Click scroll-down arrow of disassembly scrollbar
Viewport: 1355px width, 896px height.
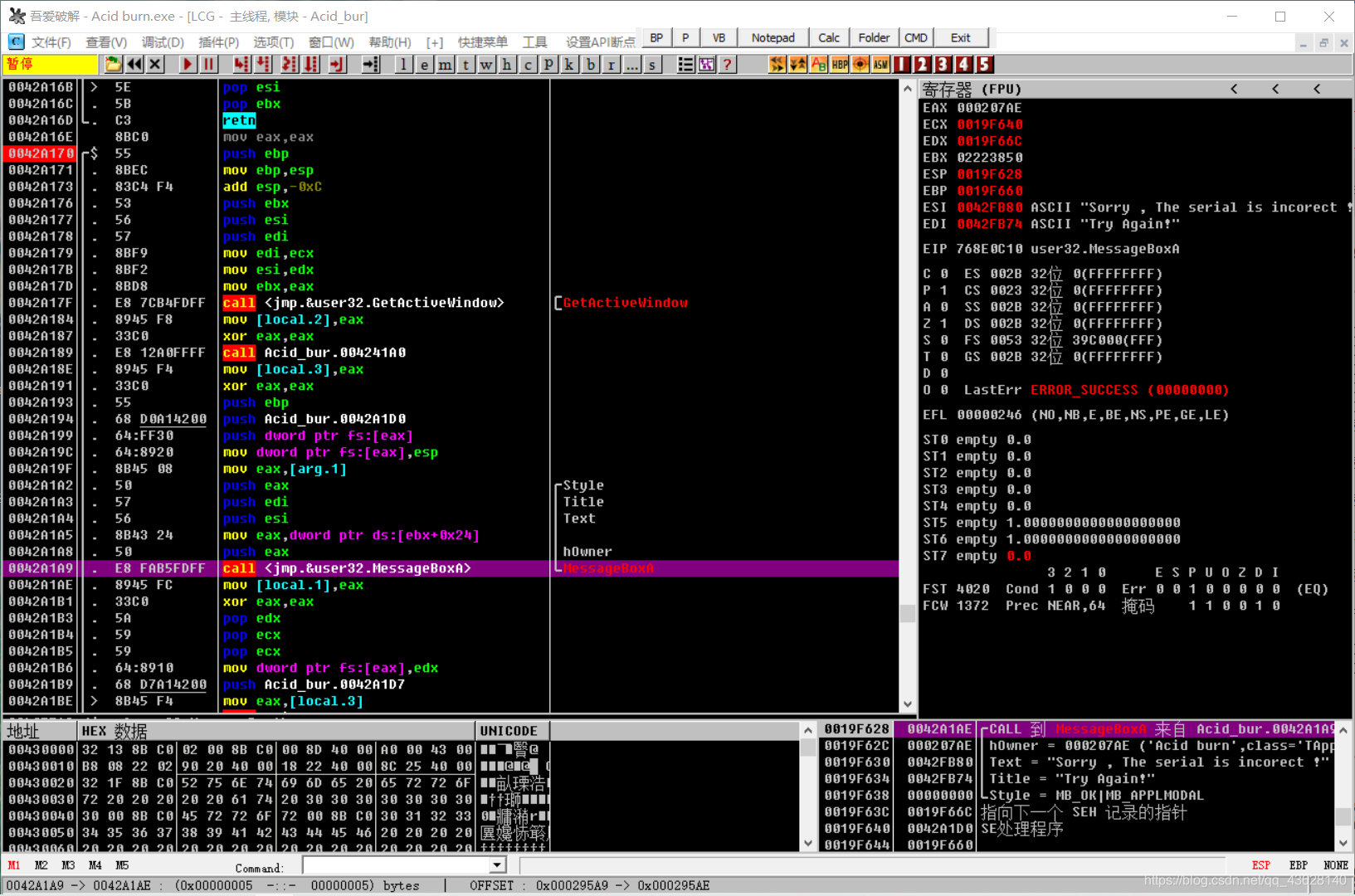tap(908, 704)
